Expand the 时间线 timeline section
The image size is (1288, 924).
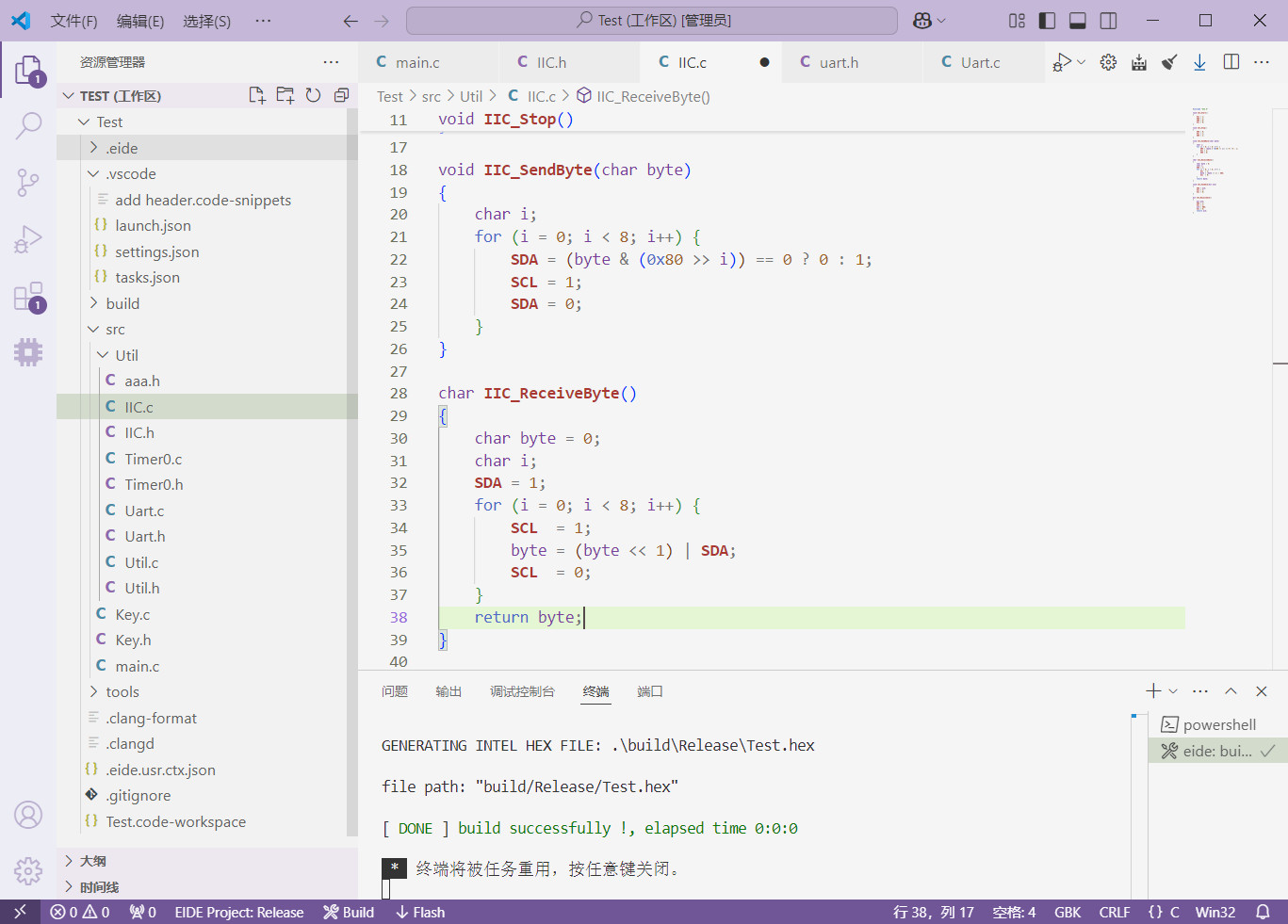pyautogui.click(x=207, y=886)
